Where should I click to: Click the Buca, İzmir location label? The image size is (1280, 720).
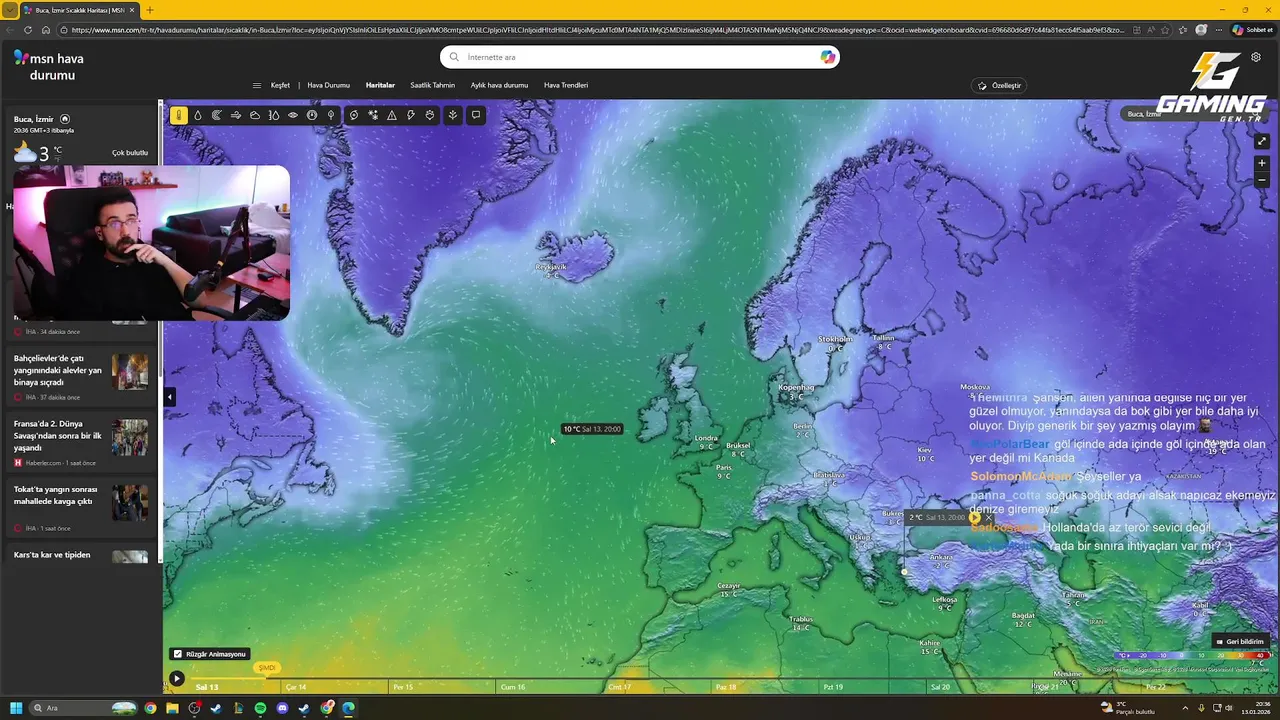point(33,119)
